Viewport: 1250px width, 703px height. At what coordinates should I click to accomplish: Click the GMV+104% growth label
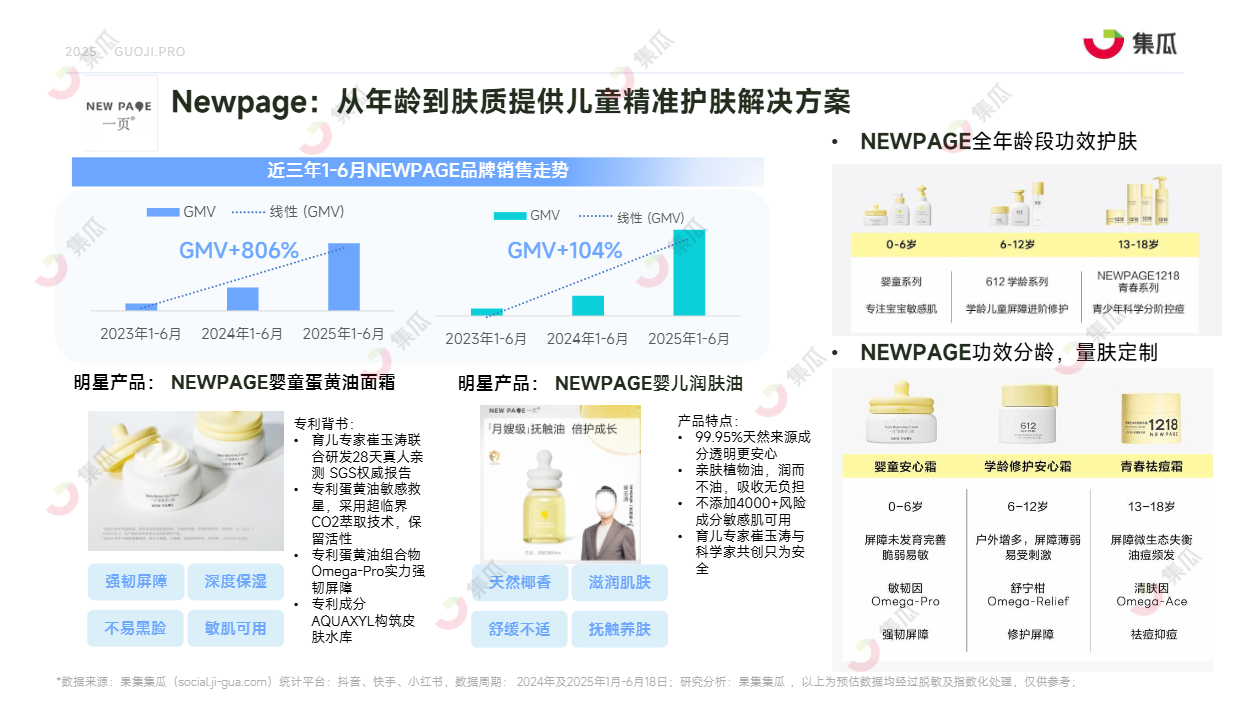[x=565, y=251]
